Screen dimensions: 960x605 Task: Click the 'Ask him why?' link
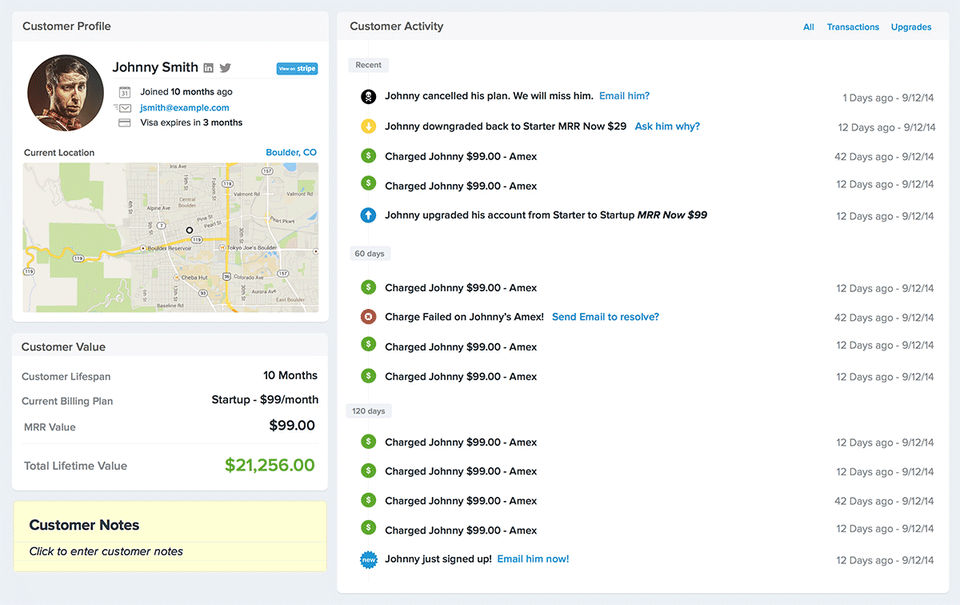point(667,127)
